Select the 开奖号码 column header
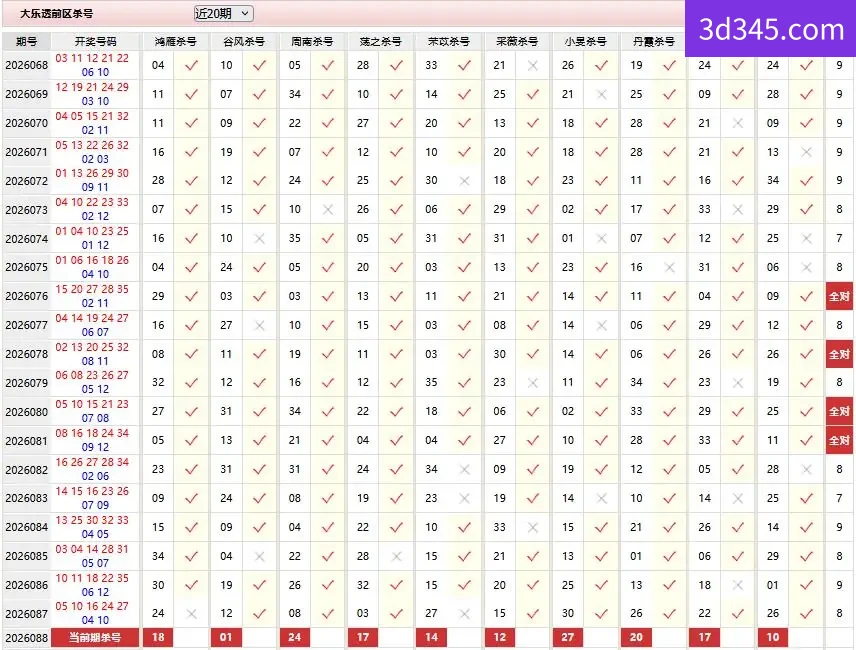Viewport: 856px width, 650px height. [96, 41]
